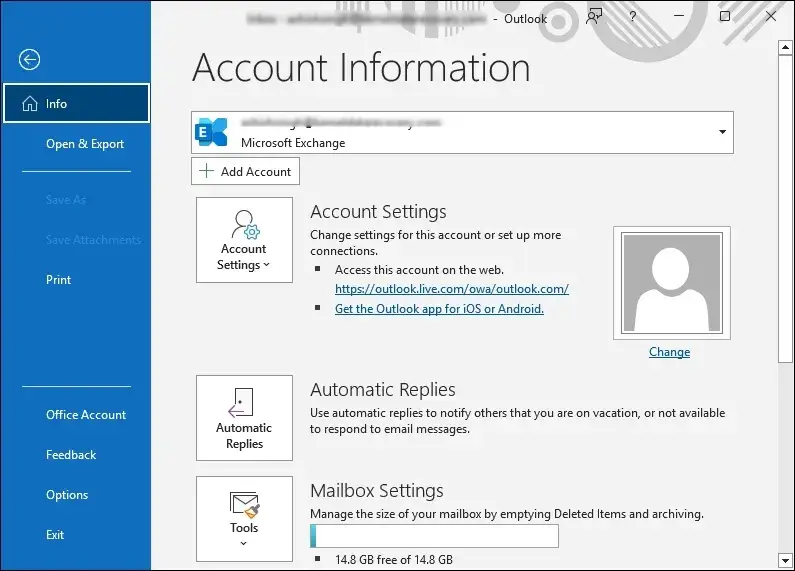Click the Account Information heading

click(362, 67)
